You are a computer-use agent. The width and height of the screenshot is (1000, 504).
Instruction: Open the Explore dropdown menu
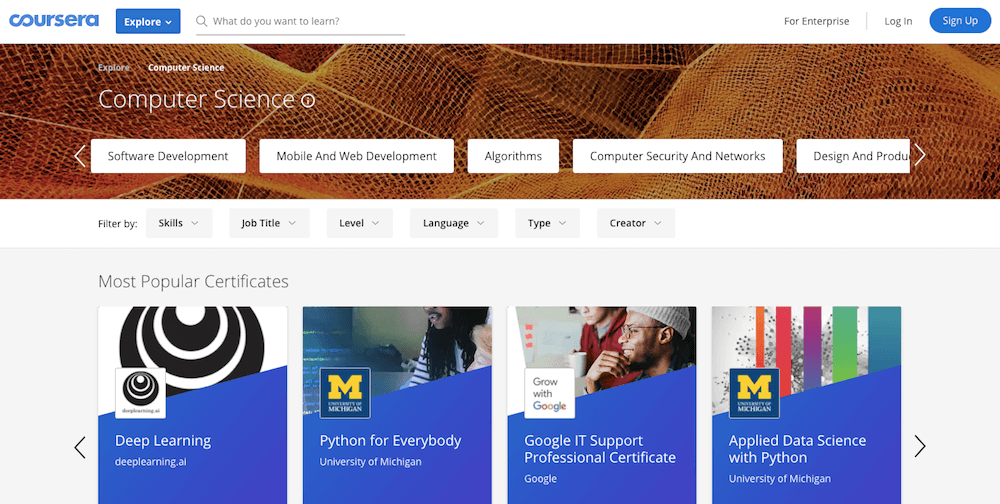click(x=147, y=21)
